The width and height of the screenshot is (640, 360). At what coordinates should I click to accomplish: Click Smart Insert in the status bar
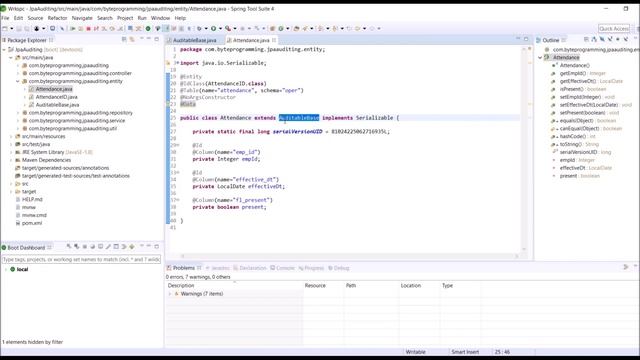[x=465, y=352]
